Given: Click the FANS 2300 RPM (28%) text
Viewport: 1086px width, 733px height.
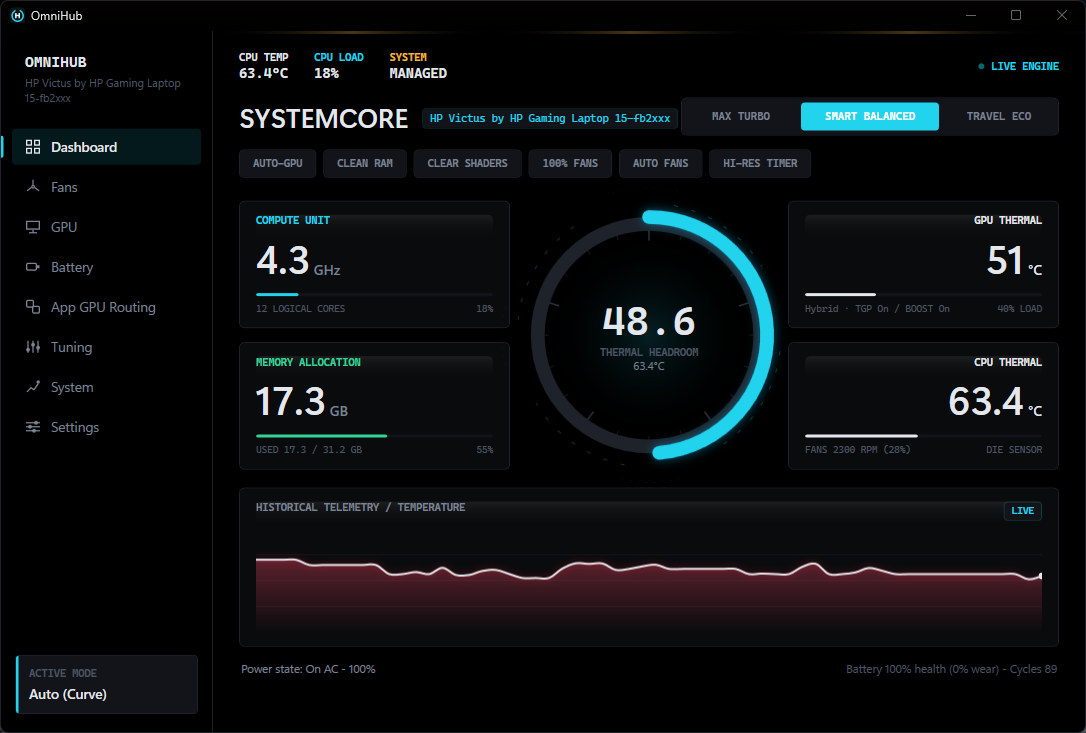Looking at the screenshot, I should (x=857, y=450).
